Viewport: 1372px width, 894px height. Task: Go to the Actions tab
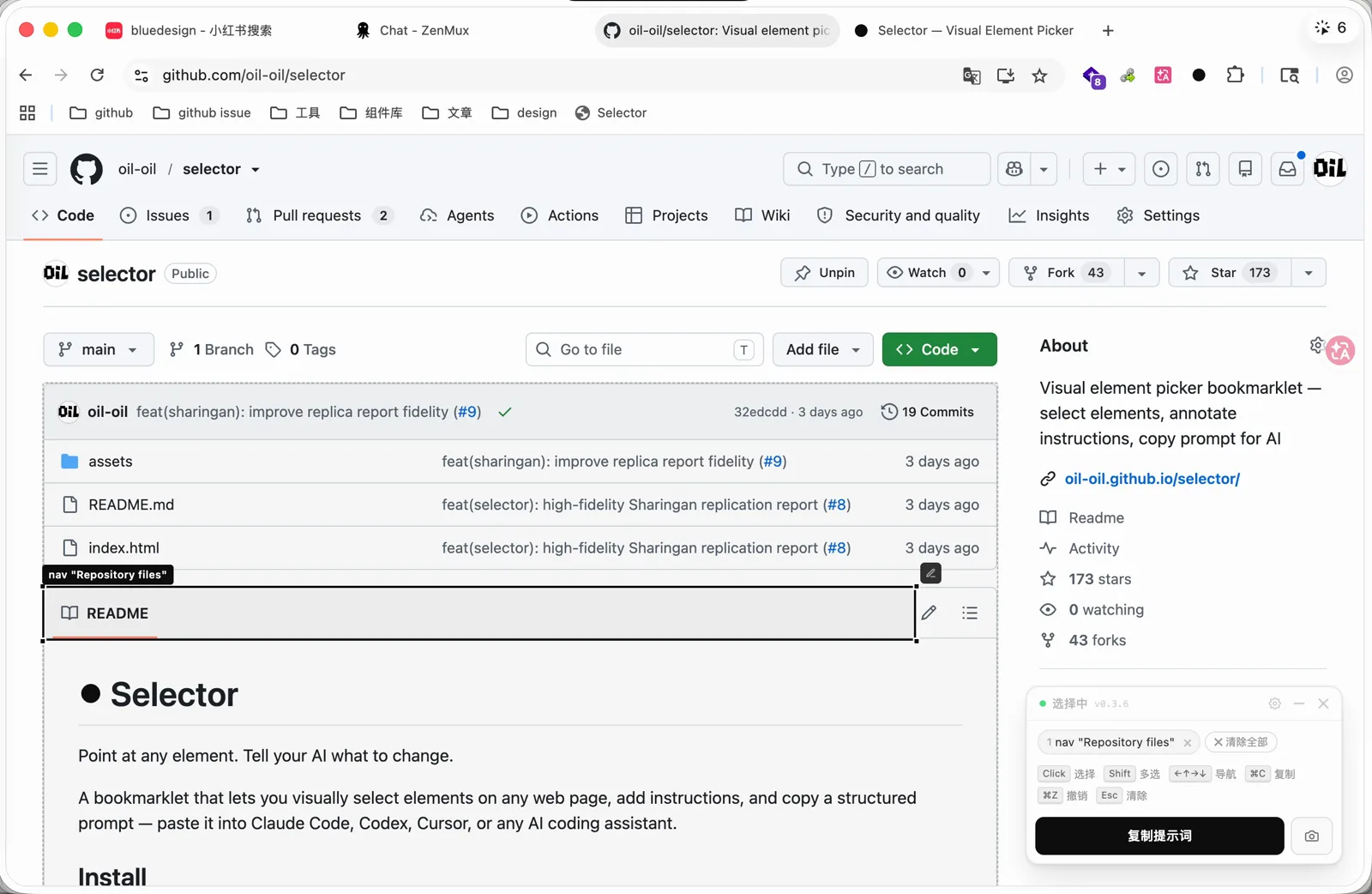point(560,215)
